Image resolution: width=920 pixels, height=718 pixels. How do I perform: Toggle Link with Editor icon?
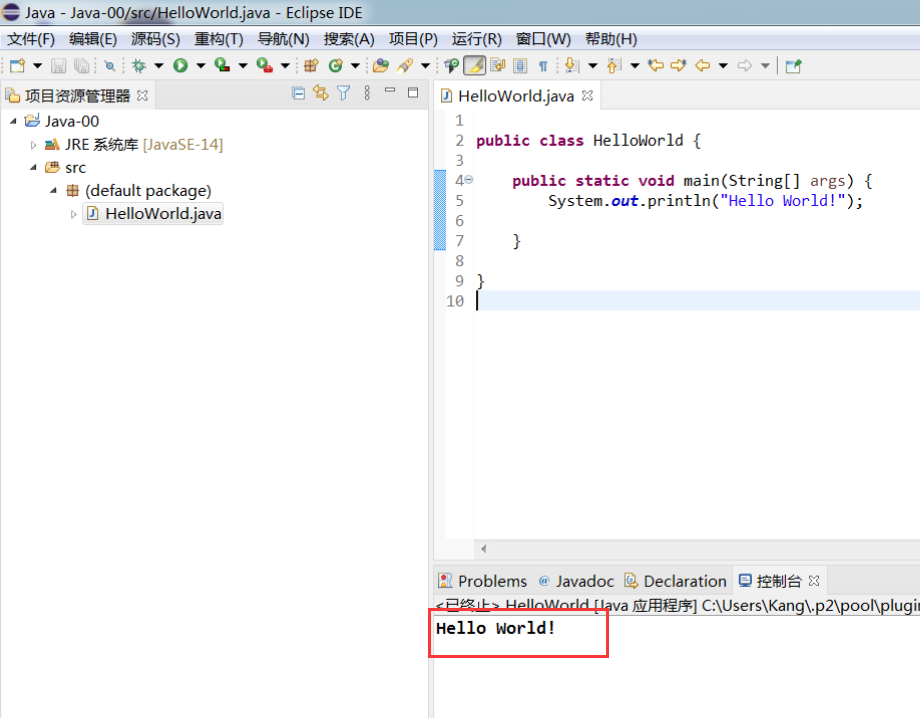pyautogui.click(x=321, y=93)
